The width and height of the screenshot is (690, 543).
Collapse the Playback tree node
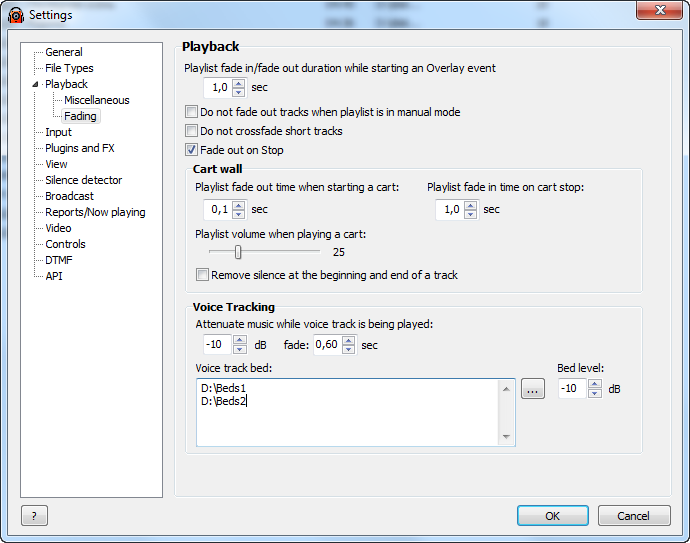click(35, 84)
